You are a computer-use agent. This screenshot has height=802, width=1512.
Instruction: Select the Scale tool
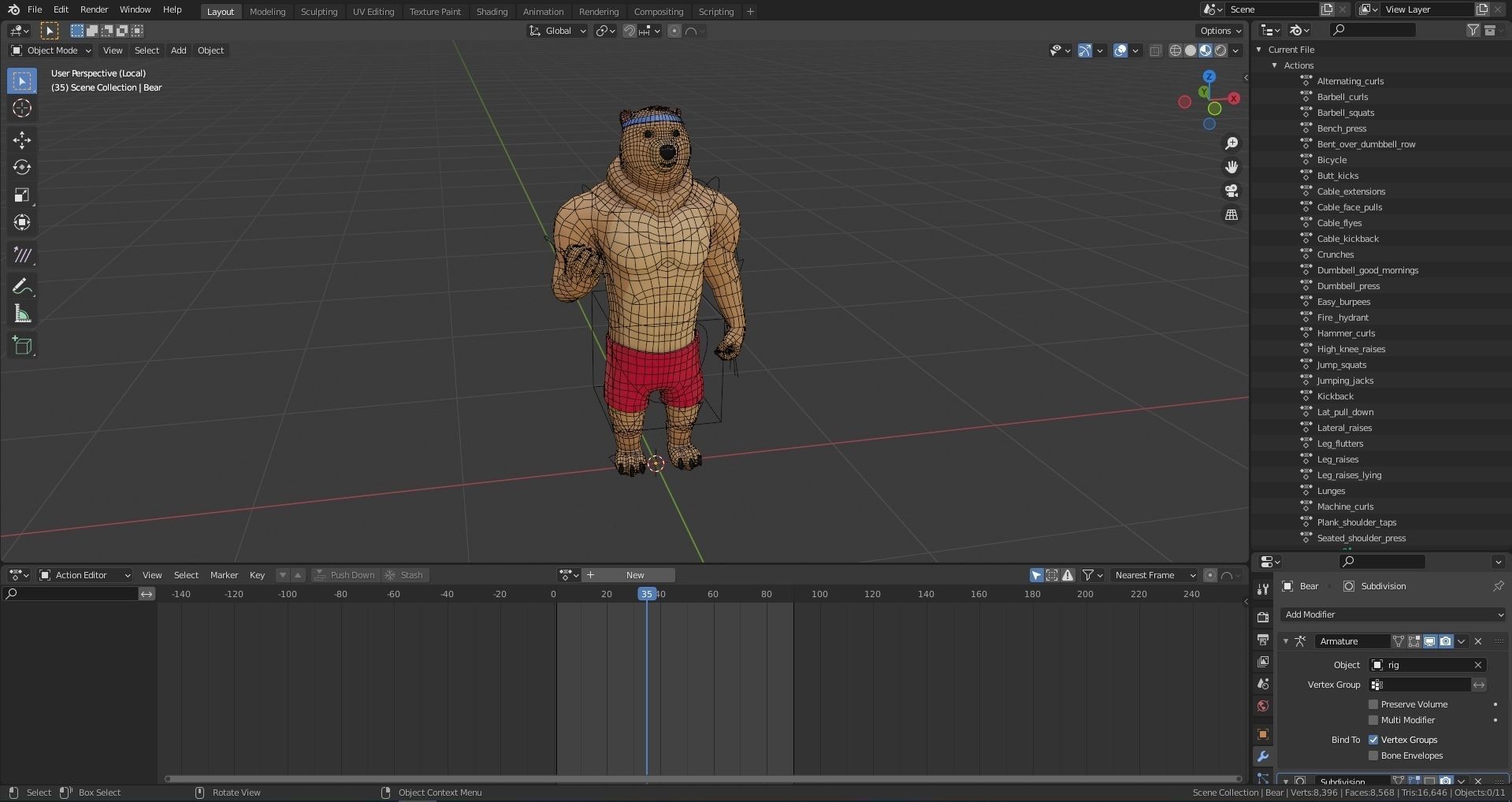[22, 195]
